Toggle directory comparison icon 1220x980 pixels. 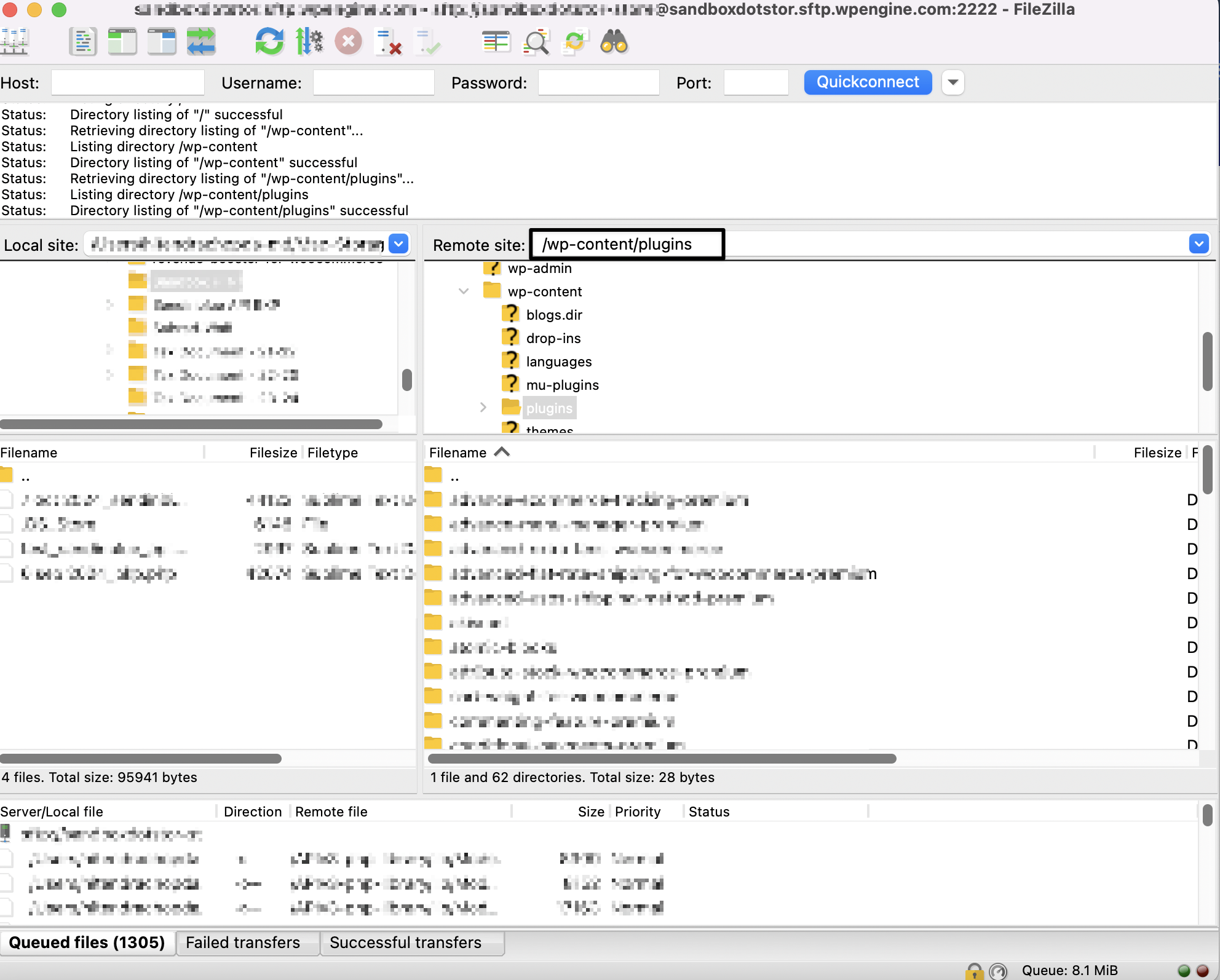[x=536, y=42]
